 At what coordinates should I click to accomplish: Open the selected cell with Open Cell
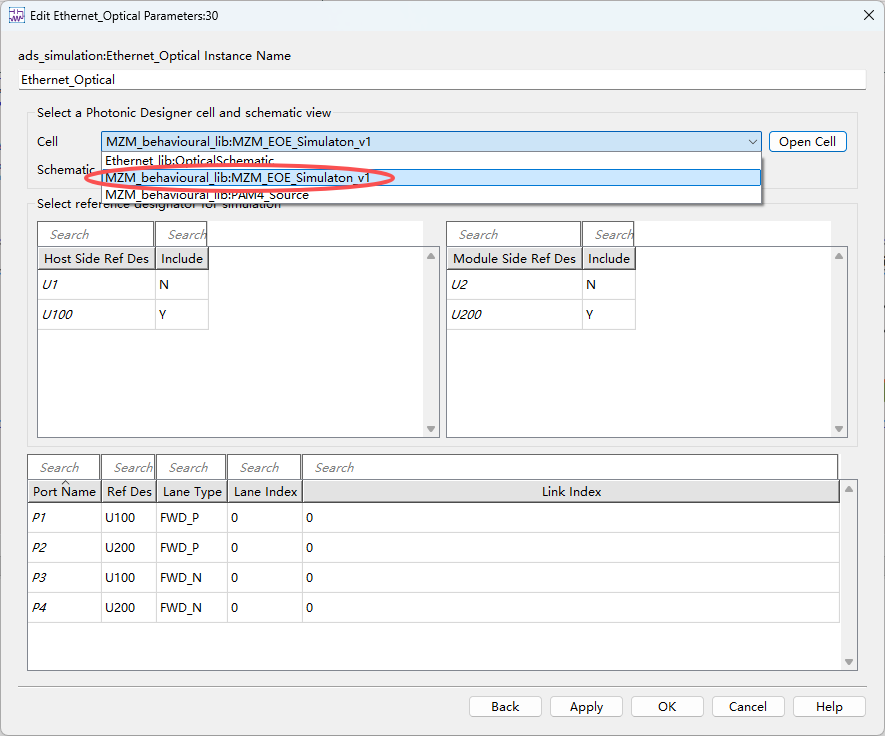[807, 142]
